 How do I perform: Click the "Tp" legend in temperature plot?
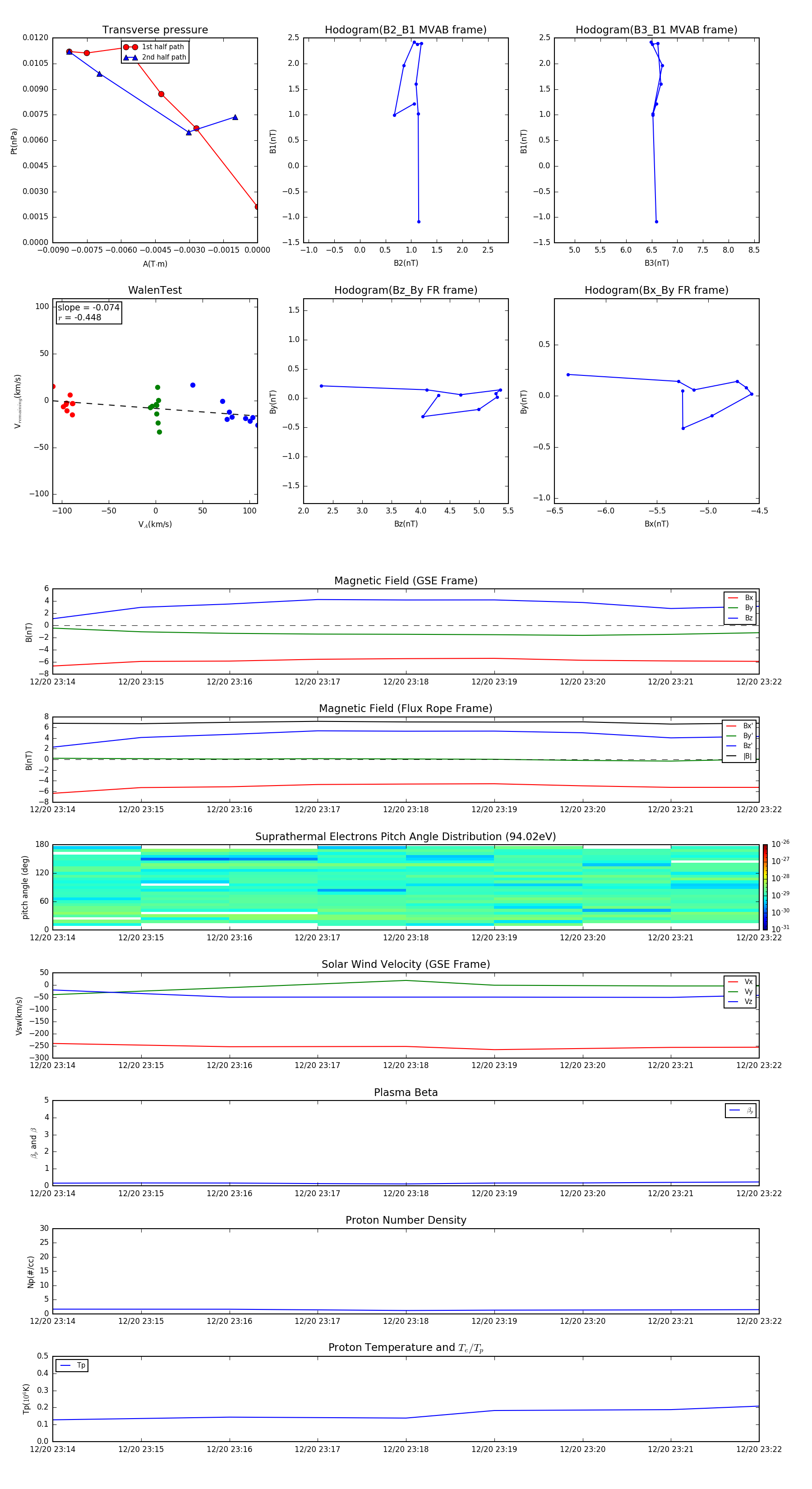click(72, 1366)
